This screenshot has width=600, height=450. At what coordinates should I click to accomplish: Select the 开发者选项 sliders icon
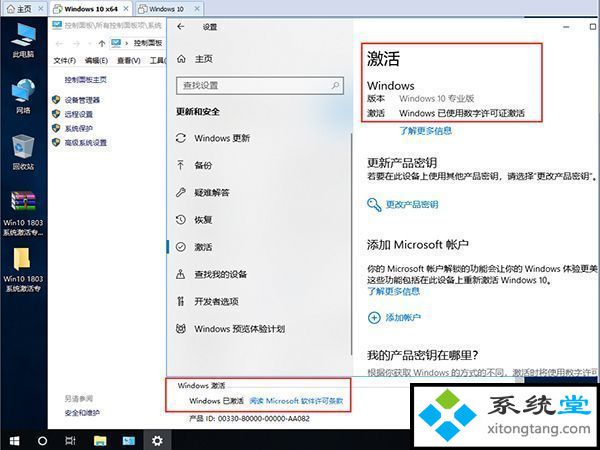(181, 301)
